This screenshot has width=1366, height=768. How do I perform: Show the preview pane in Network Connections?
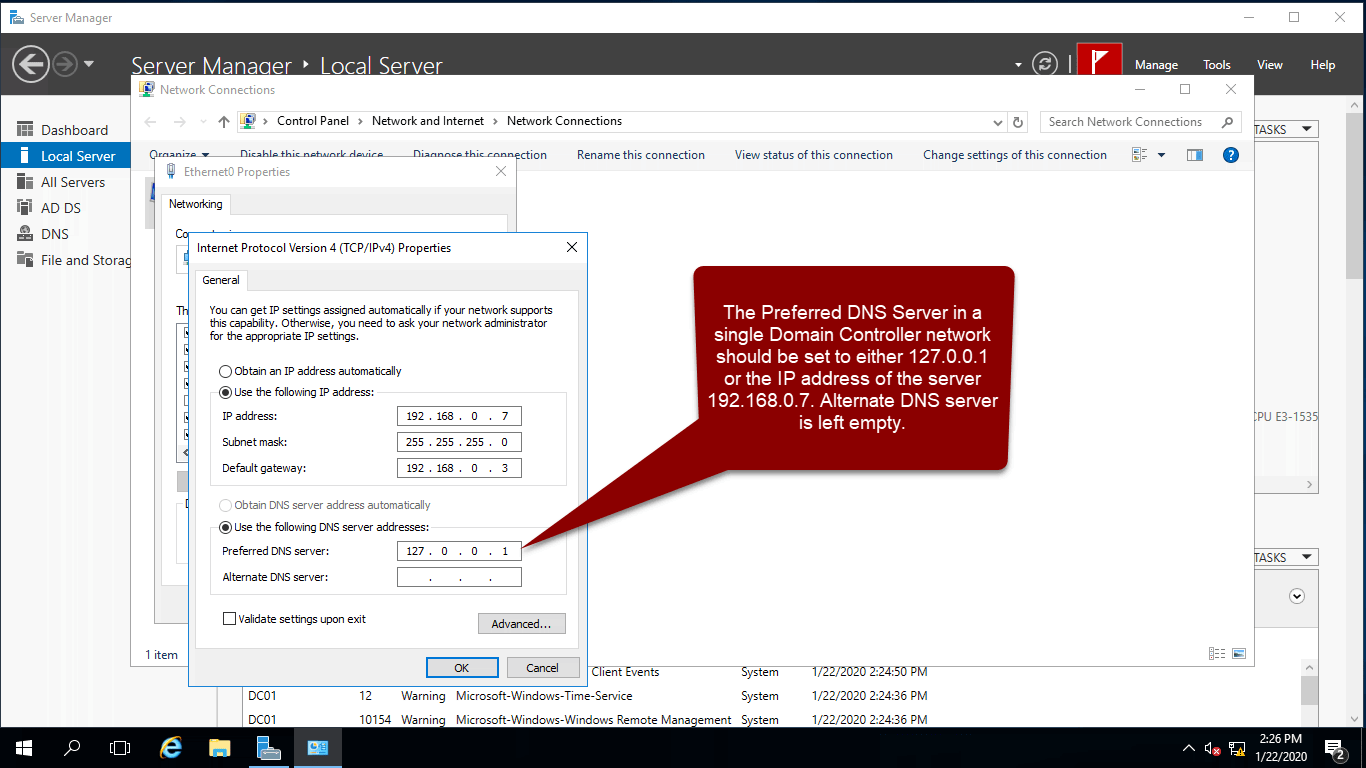(1194, 155)
